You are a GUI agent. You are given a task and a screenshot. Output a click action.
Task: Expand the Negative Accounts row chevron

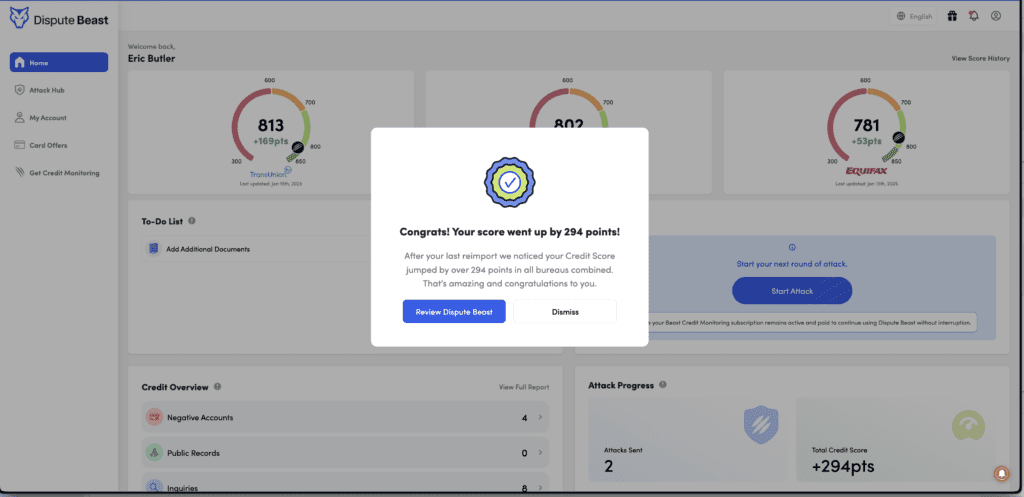[539, 417]
